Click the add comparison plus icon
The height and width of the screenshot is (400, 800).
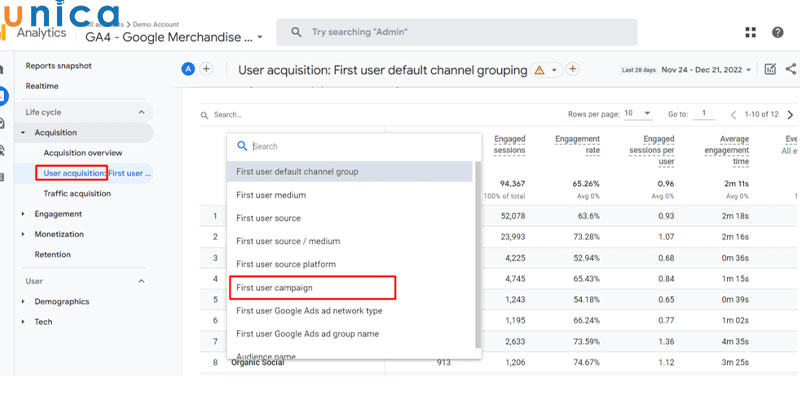(x=206, y=69)
